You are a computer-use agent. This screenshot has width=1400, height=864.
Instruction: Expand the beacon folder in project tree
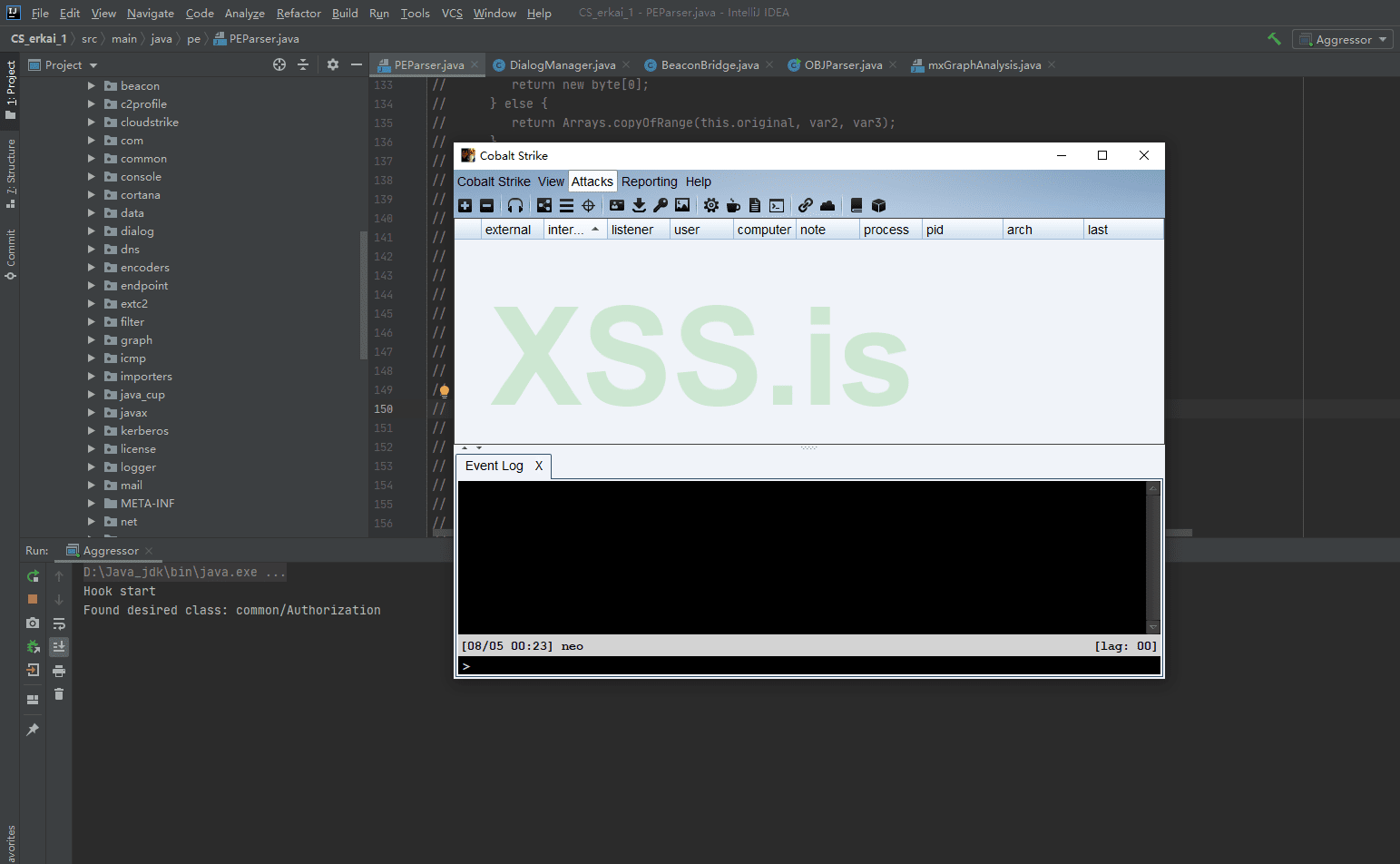91,86
